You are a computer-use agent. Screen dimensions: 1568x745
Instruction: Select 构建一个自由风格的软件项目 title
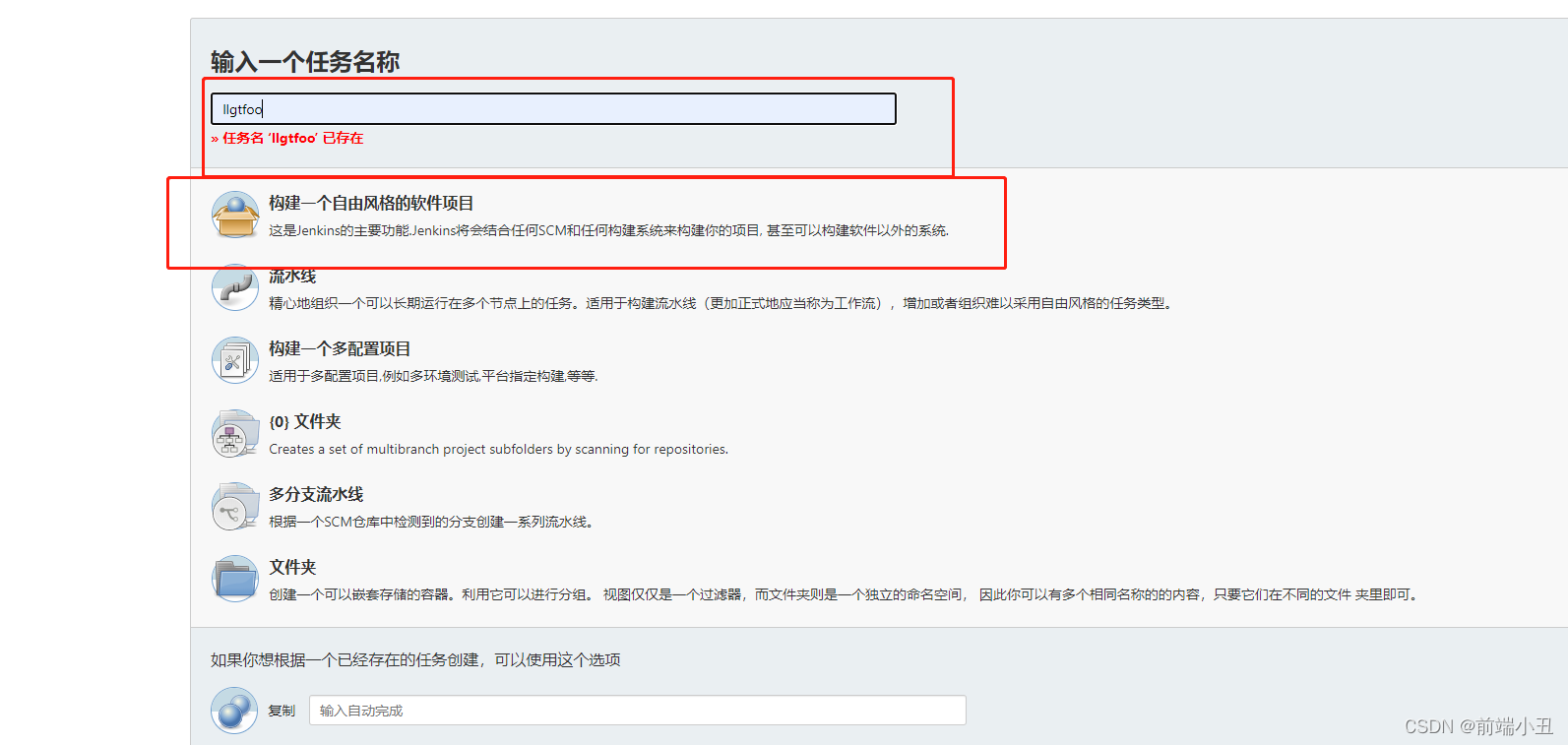click(371, 203)
